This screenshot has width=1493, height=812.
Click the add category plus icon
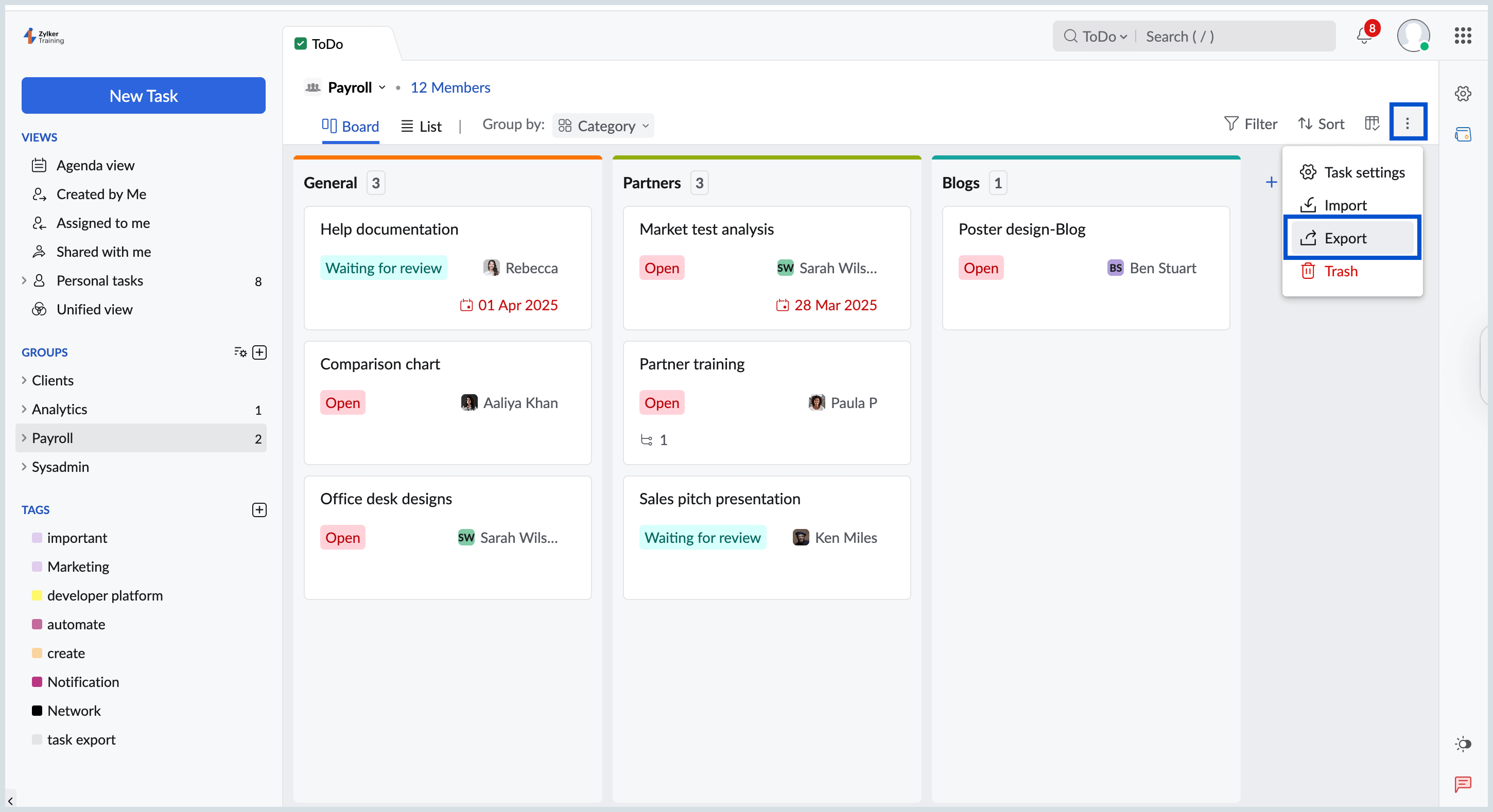[1271, 183]
